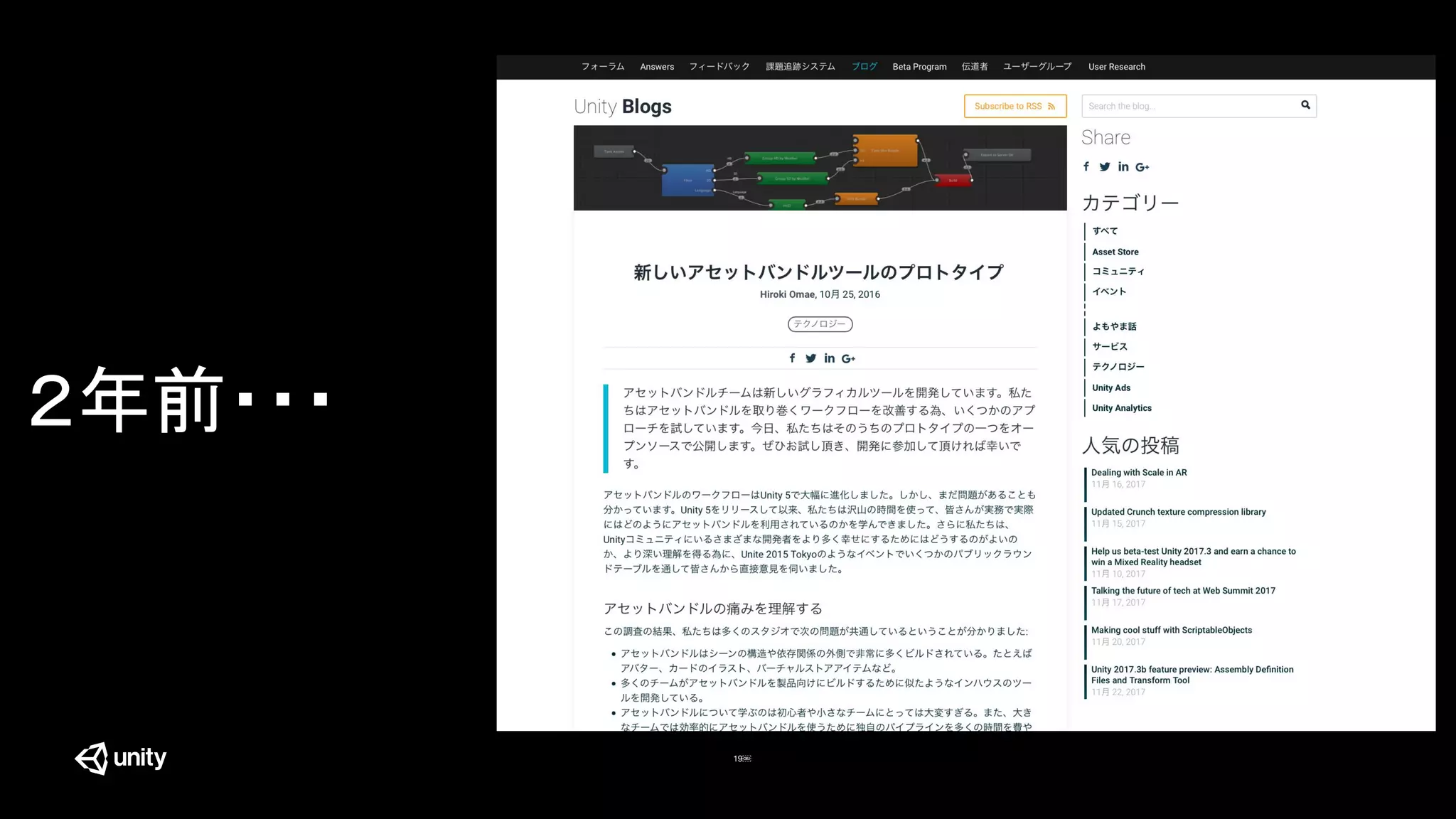Click the Twitter icon under Share sidebar
The width and height of the screenshot is (1456, 819).
1104,167
